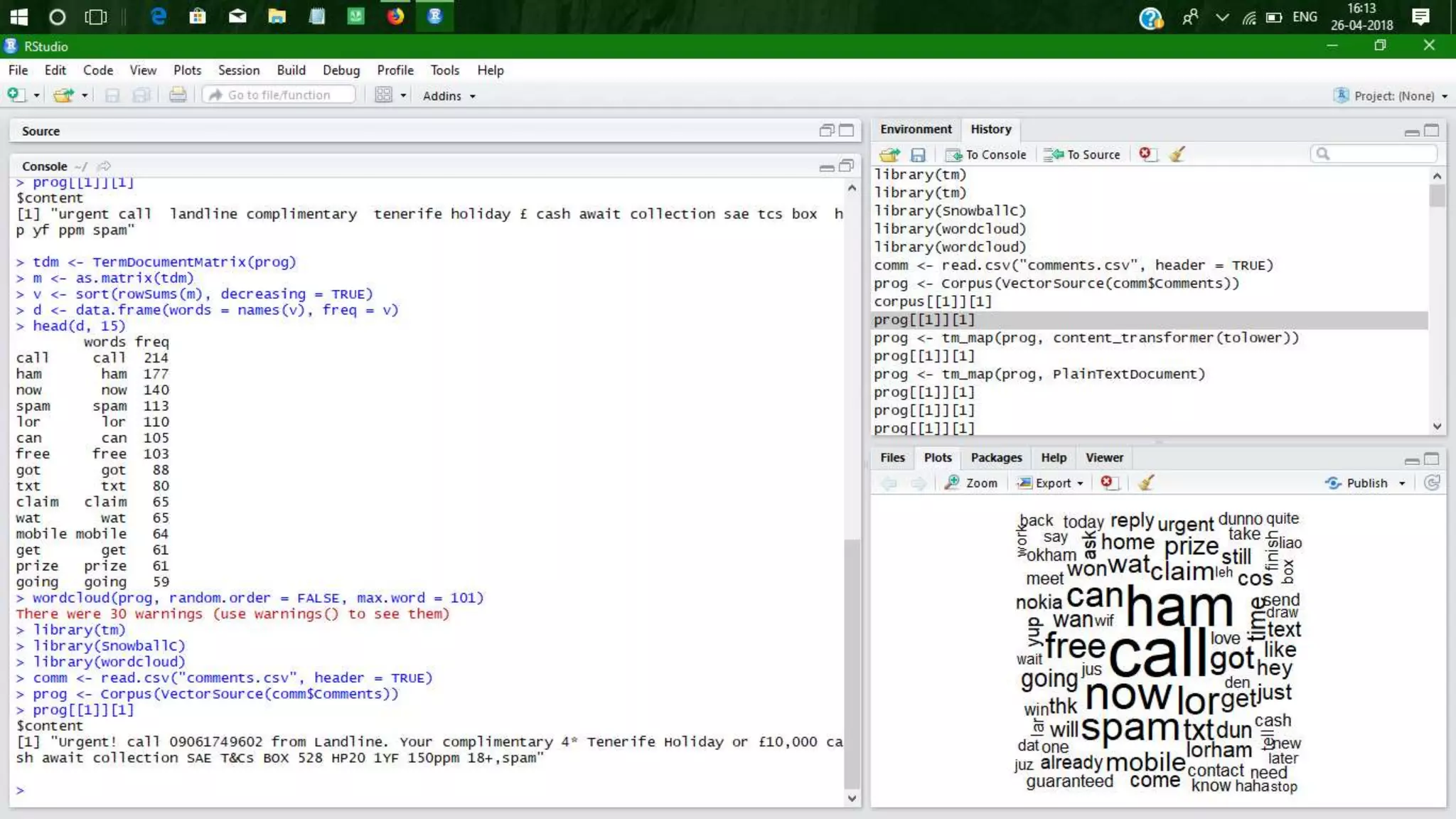Image resolution: width=1456 pixels, height=819 pixels.
Task: Click the load history file icon
Action: pyautogui.click(x=889, y=154)
